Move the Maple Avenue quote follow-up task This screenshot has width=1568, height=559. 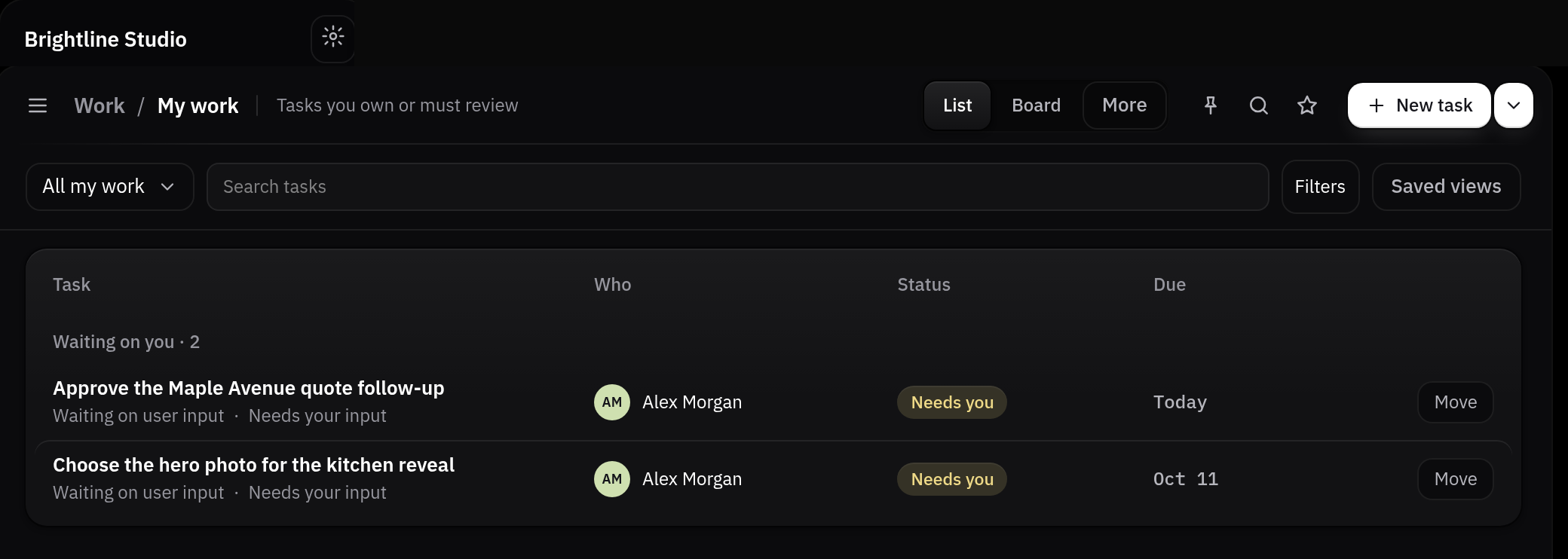(1455, 402)
